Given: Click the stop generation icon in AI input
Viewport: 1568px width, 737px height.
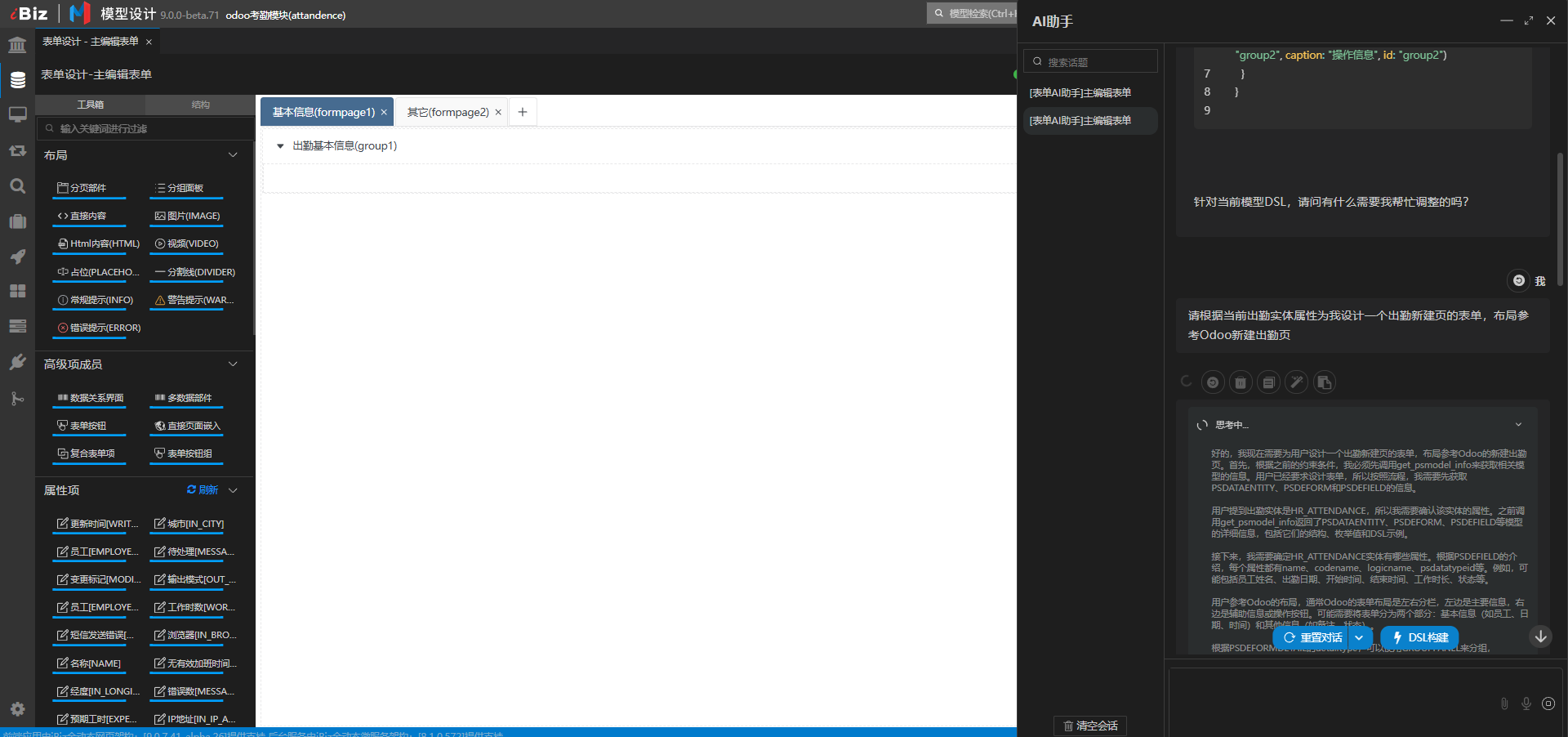Looking at the screenshot, I should (1548, 703).
